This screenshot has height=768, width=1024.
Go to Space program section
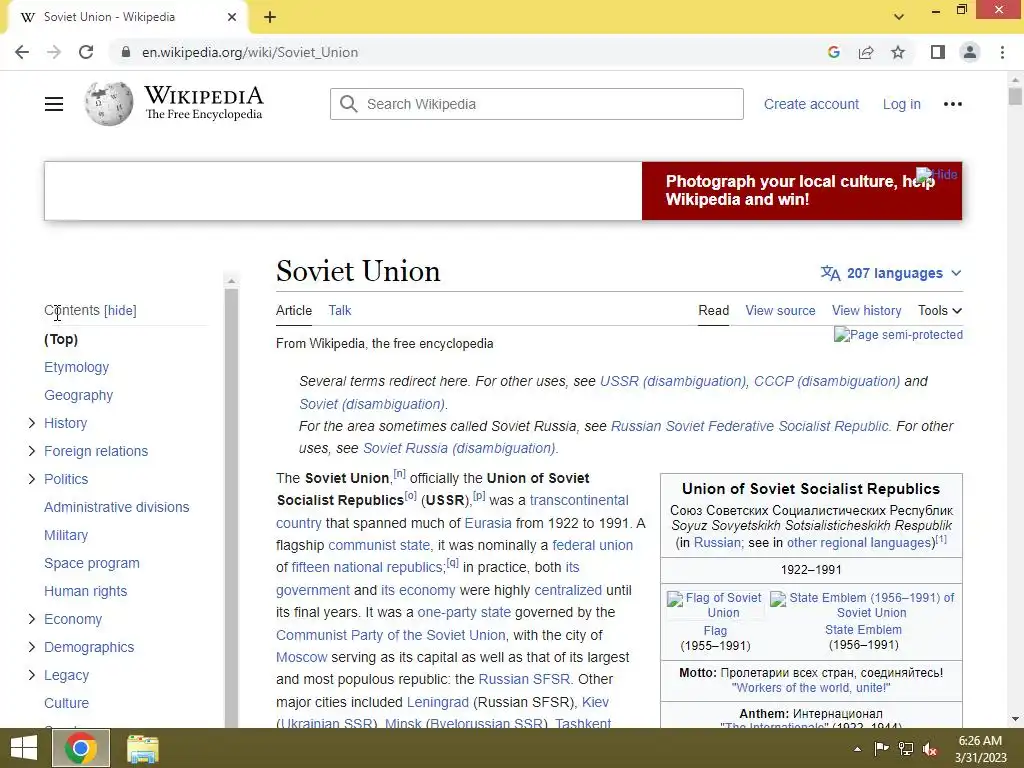pos(91,563)
